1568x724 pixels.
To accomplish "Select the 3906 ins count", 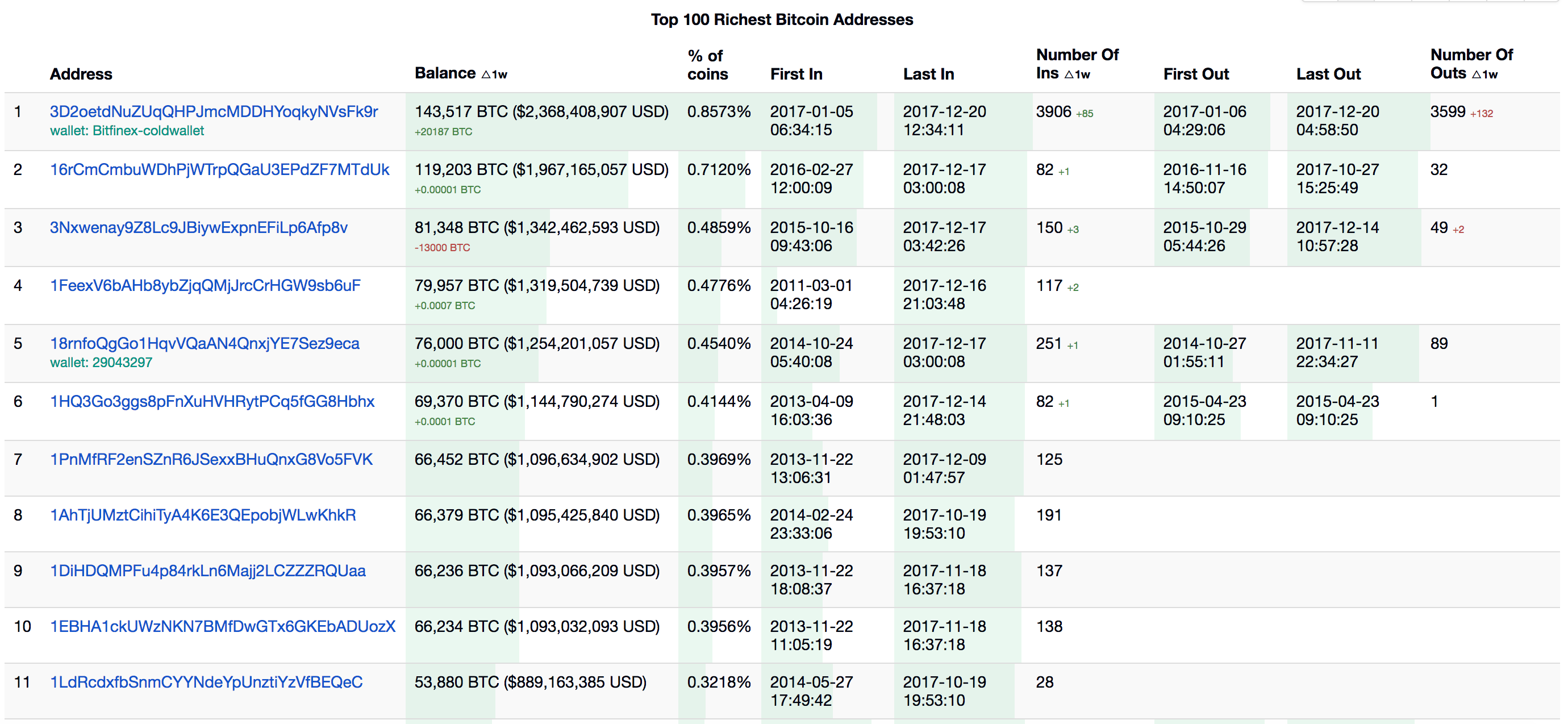I will pos(1053,111).
